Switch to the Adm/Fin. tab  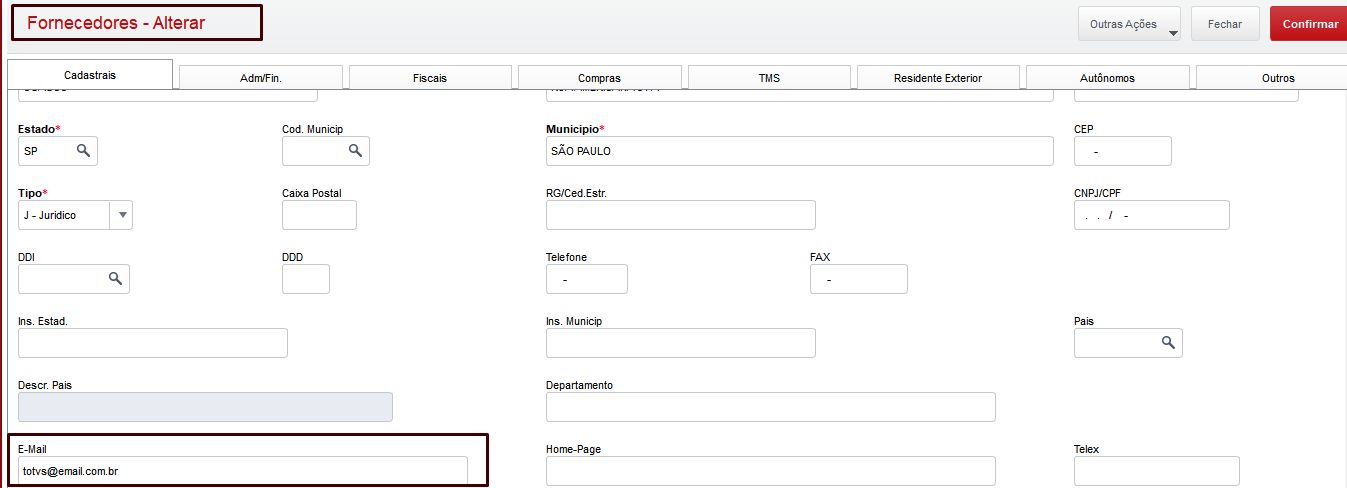[x=261, y=78]
